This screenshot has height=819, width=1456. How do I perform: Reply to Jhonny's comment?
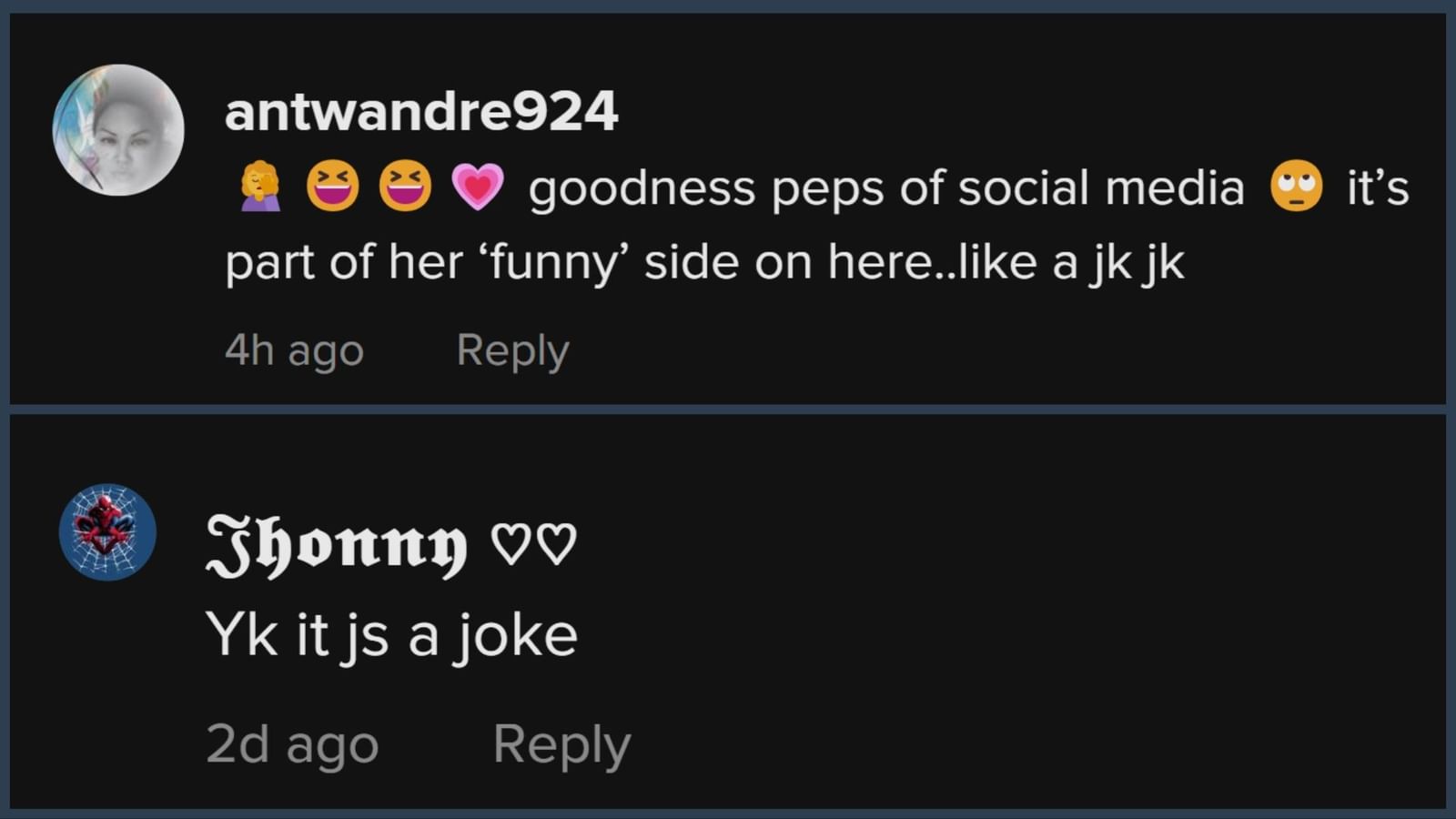click(x=561, y=744)
